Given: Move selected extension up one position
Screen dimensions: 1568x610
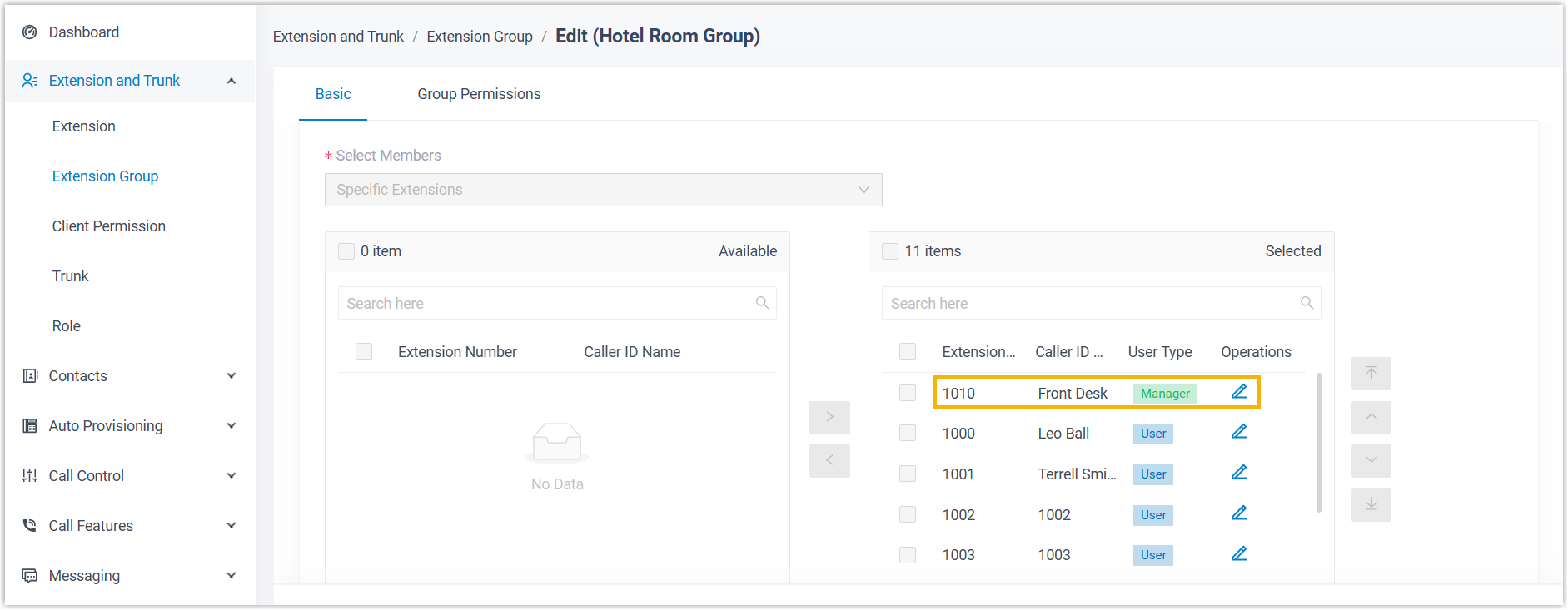Looking at the screenshot, I should coord(1371,417).
